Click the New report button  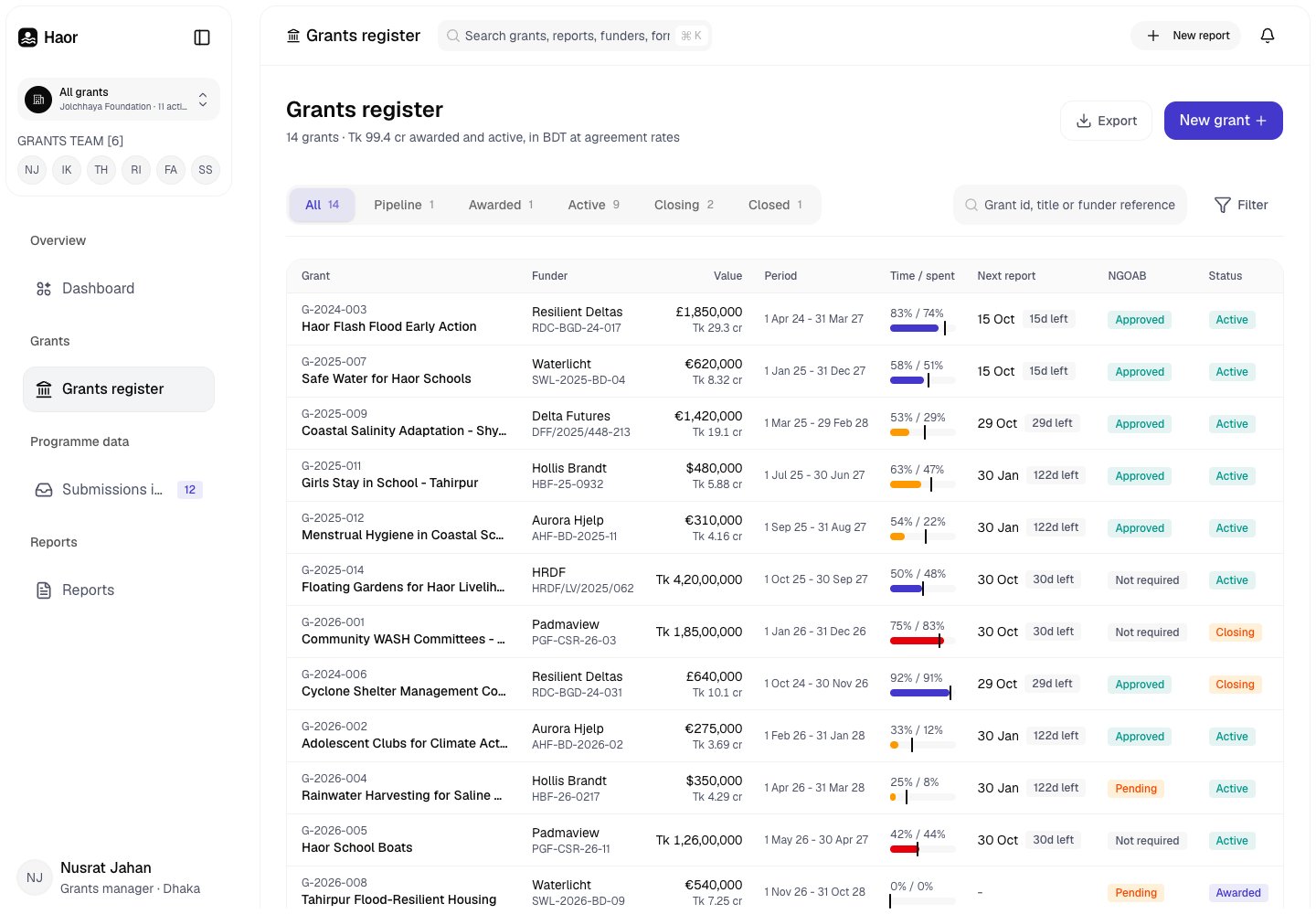(1186, 36)
